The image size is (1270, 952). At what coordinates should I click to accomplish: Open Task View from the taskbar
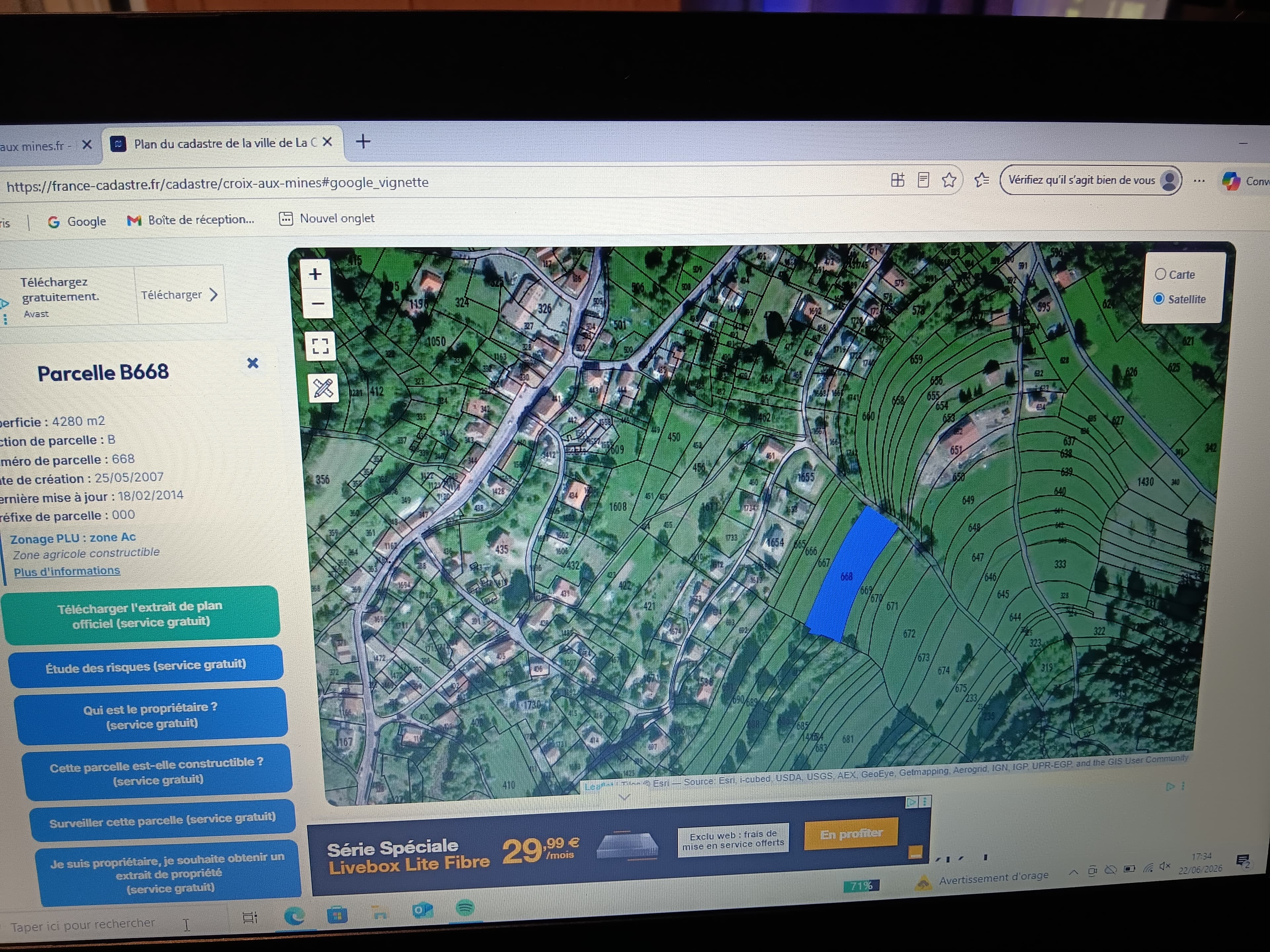point(250,917)
